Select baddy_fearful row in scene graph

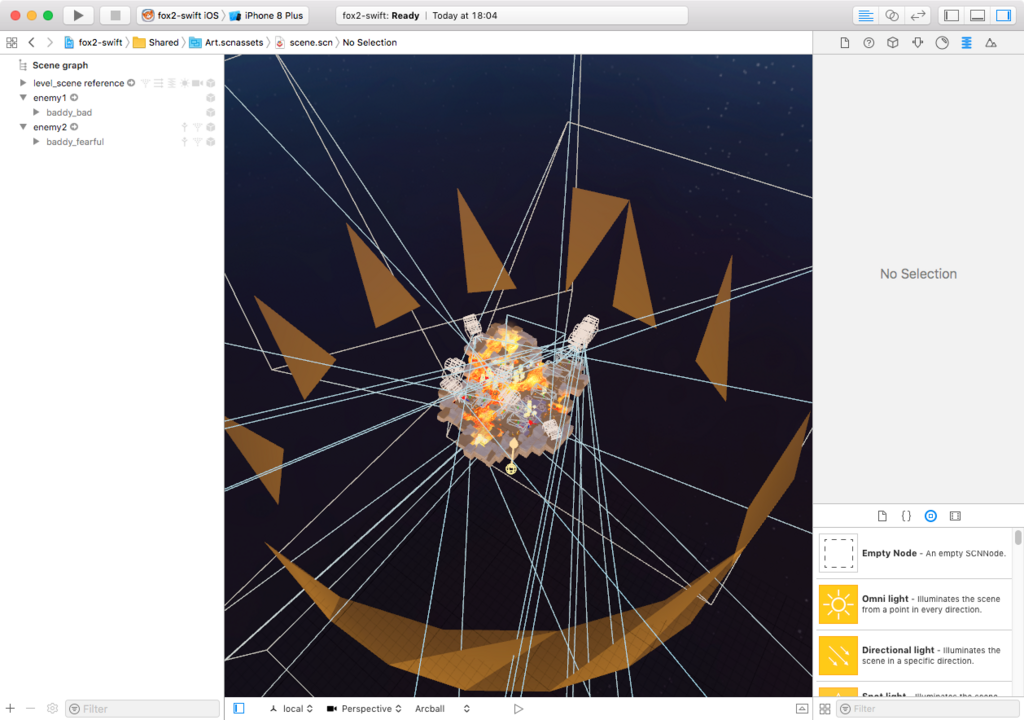tap(112, 142)
